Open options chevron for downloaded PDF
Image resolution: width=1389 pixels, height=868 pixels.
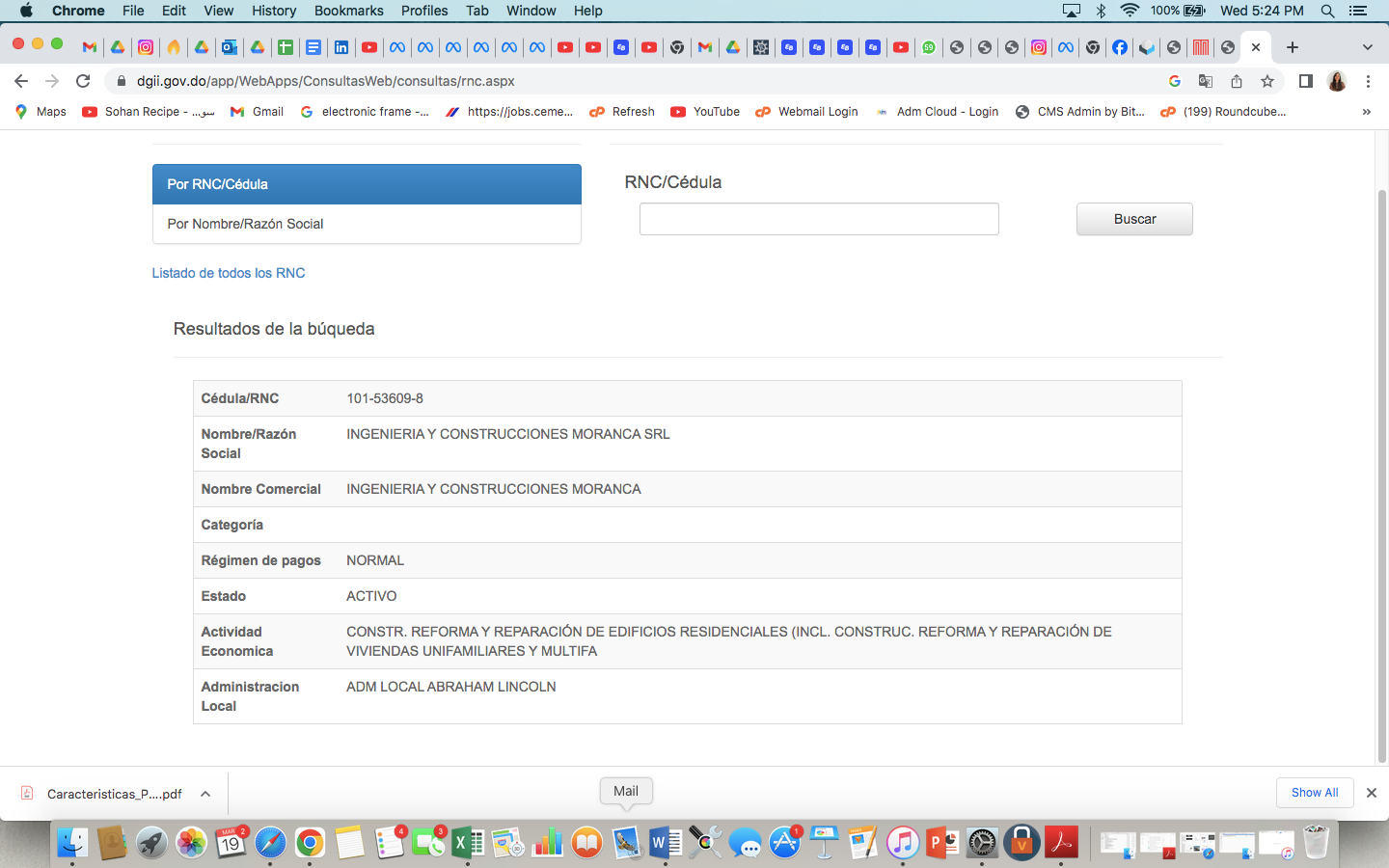tap(205, 794)
